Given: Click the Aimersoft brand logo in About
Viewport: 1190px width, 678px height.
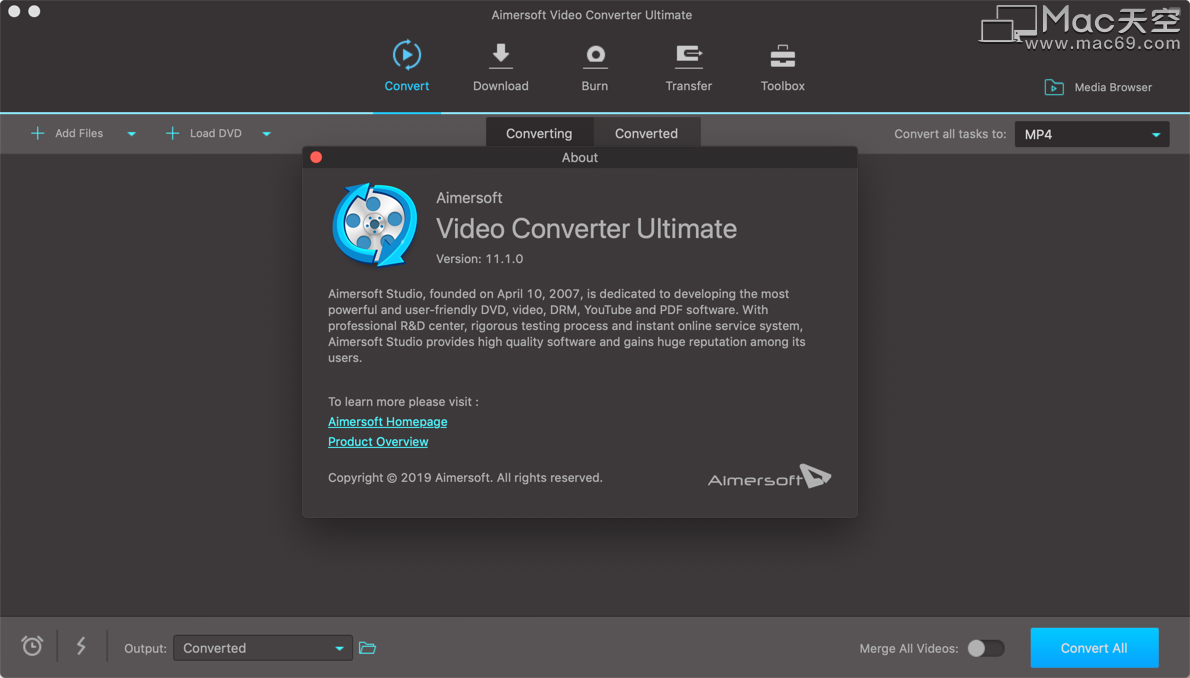Looking at the screenshot, I should click(x=770, y=477).
